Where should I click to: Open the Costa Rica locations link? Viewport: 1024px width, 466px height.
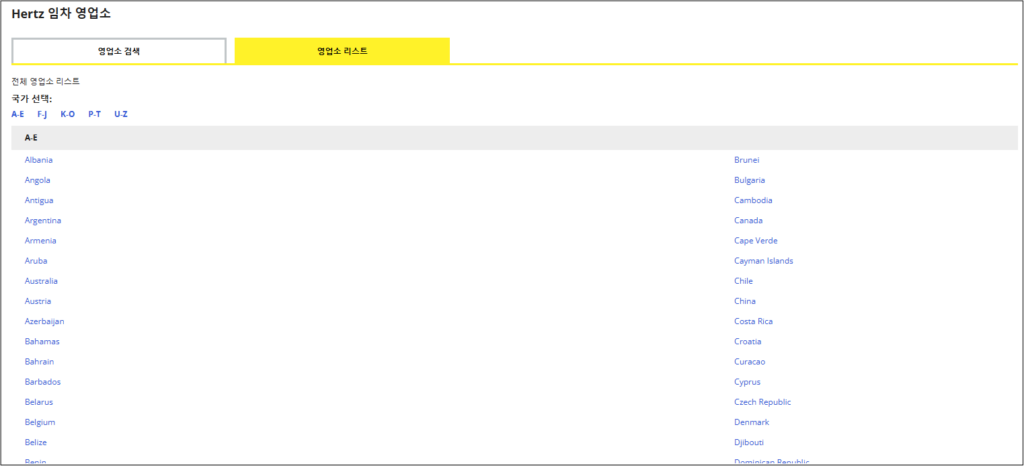(754, 322)
